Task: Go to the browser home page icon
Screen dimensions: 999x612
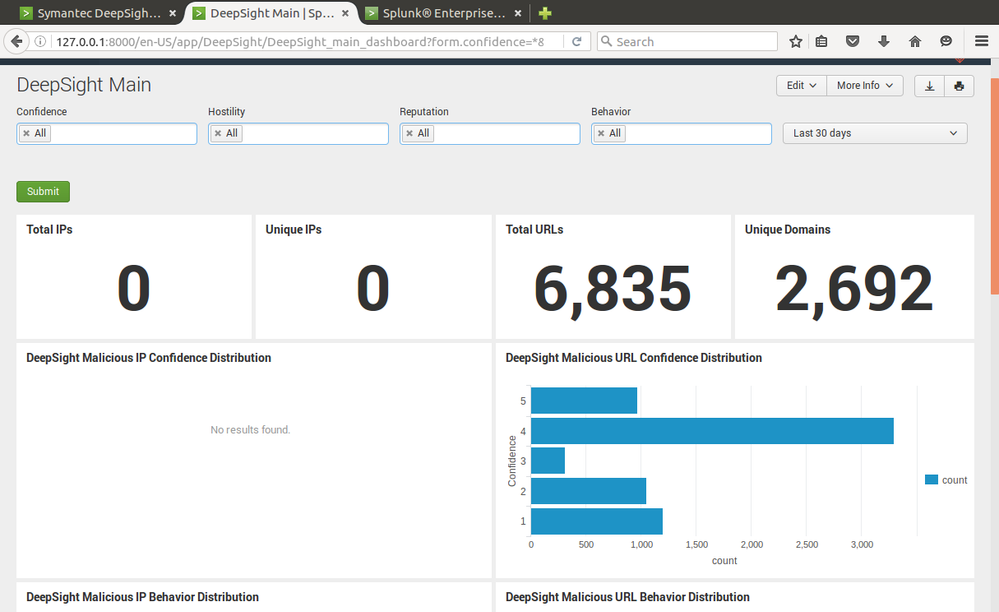Action: pos(915,41)
